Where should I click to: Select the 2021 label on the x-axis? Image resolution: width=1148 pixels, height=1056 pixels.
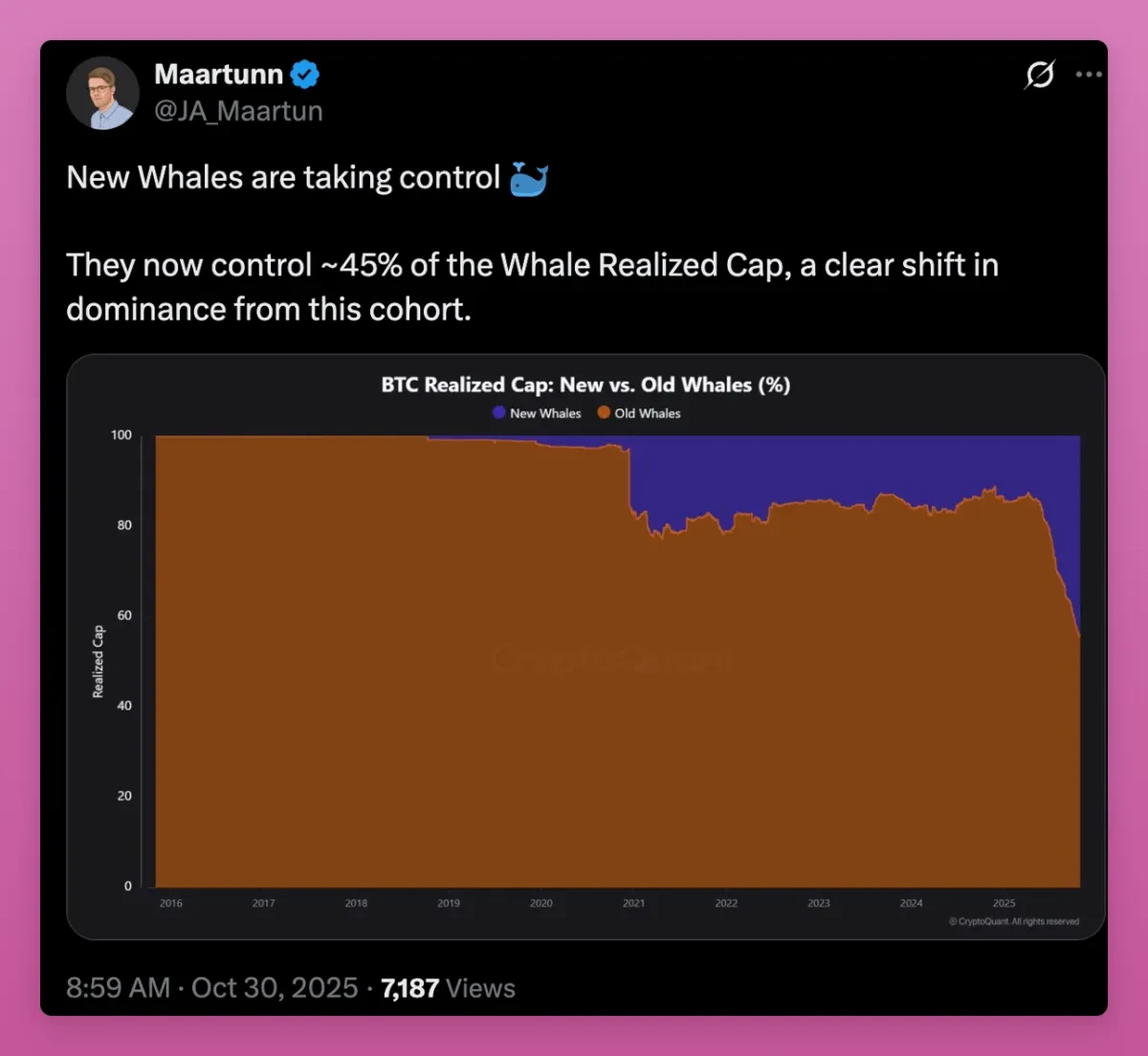click(x=633, y=903)
